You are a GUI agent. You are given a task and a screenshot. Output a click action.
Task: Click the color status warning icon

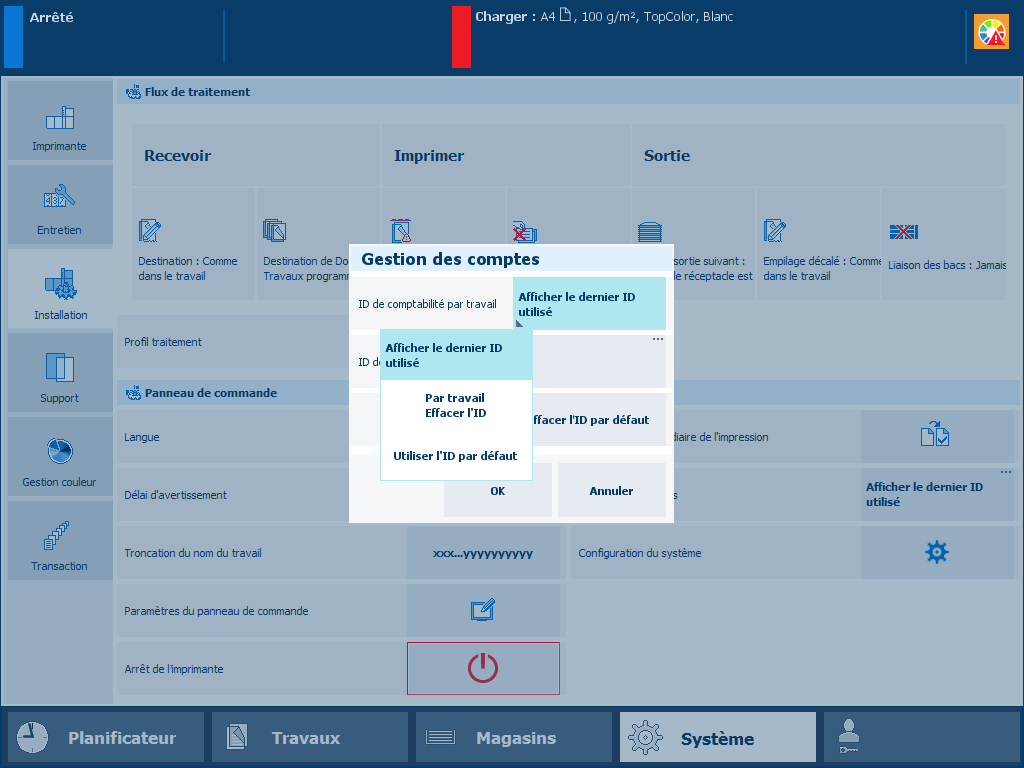tap(991, 33)
